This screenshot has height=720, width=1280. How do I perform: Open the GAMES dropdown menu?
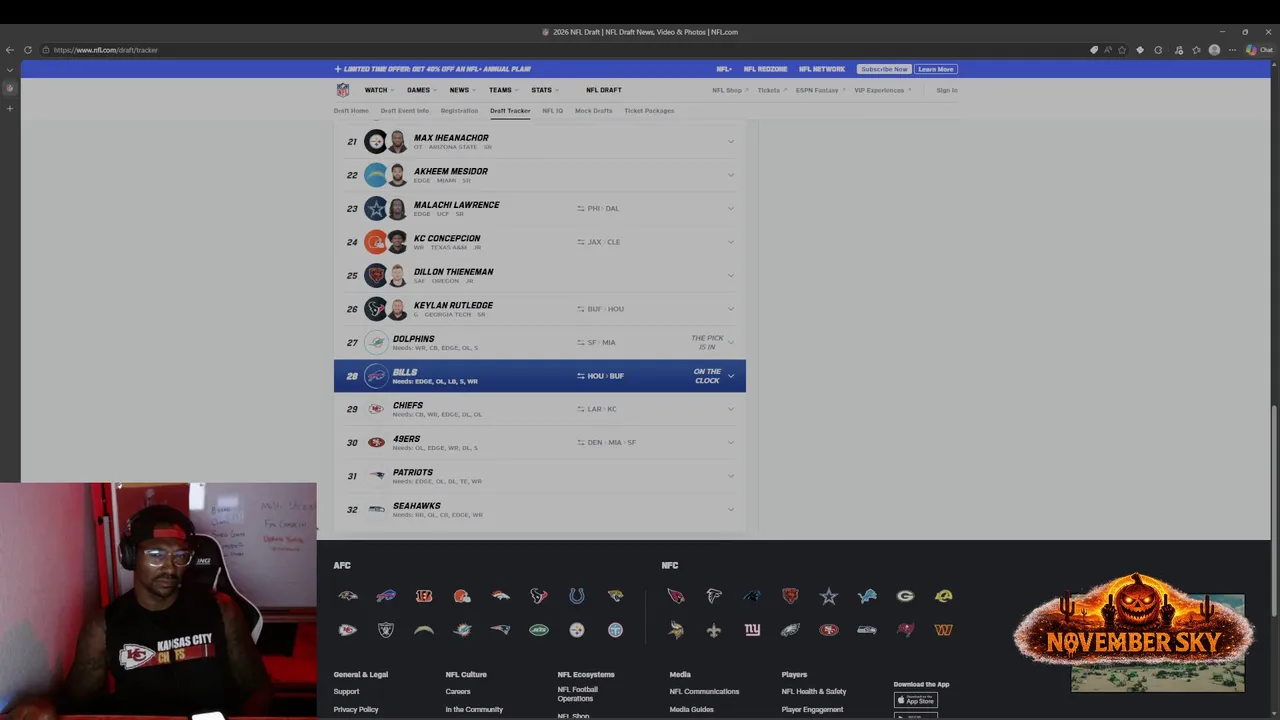click(421, 90)
